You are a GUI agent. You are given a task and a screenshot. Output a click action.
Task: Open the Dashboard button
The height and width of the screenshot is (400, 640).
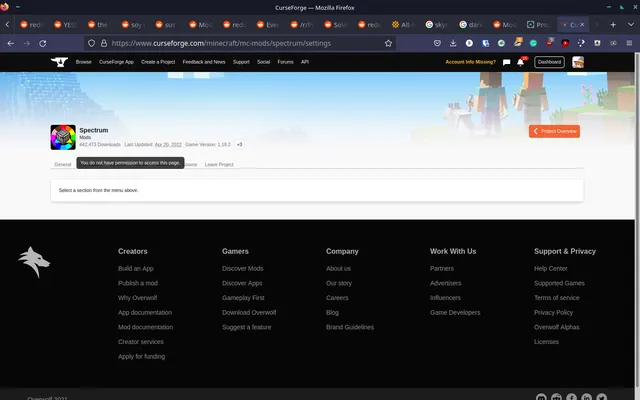(549, 62)
